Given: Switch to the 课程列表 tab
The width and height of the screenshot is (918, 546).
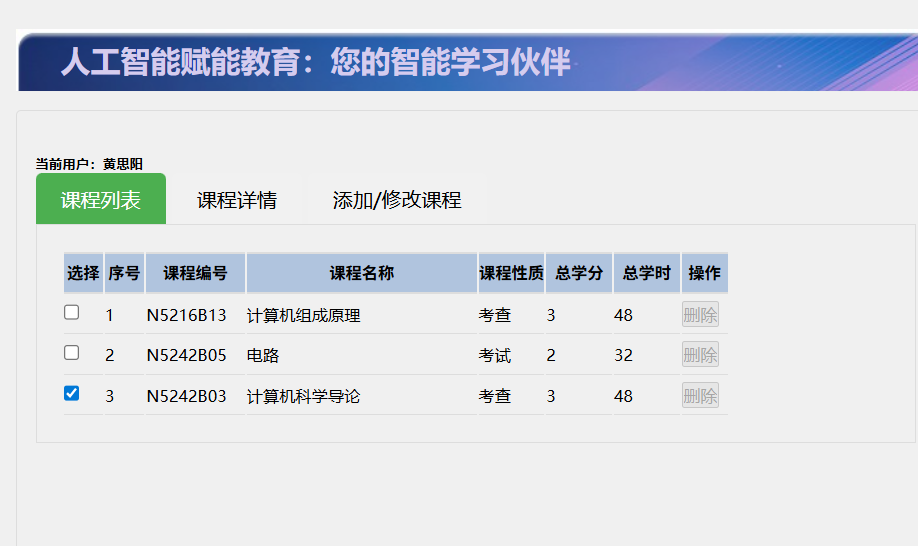Looking at the screenshot, I should click(100, 199).
